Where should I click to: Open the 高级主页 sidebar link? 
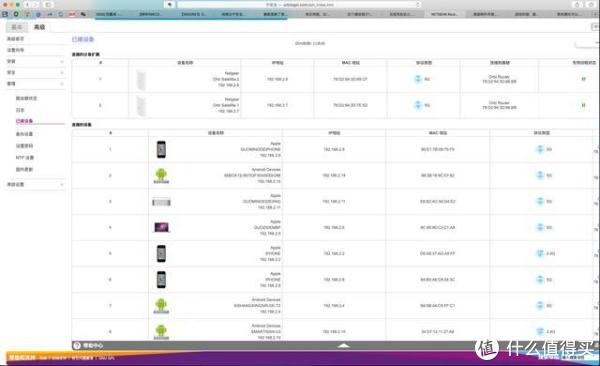[x=15, y=39]
